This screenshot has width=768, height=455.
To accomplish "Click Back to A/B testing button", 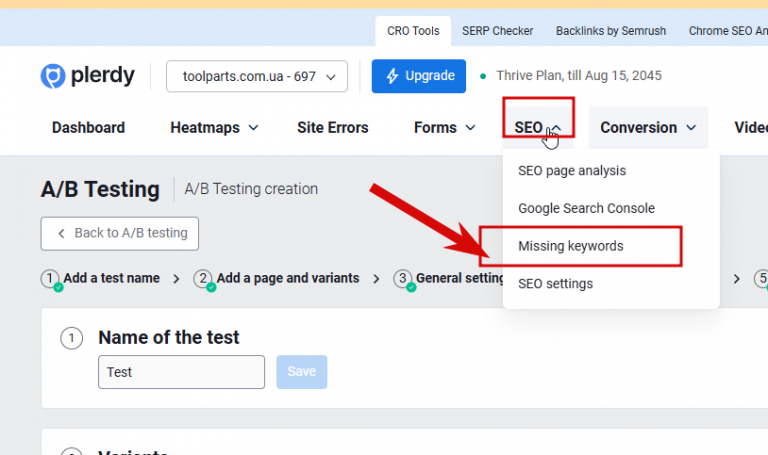I will click(x=120, y=233).
